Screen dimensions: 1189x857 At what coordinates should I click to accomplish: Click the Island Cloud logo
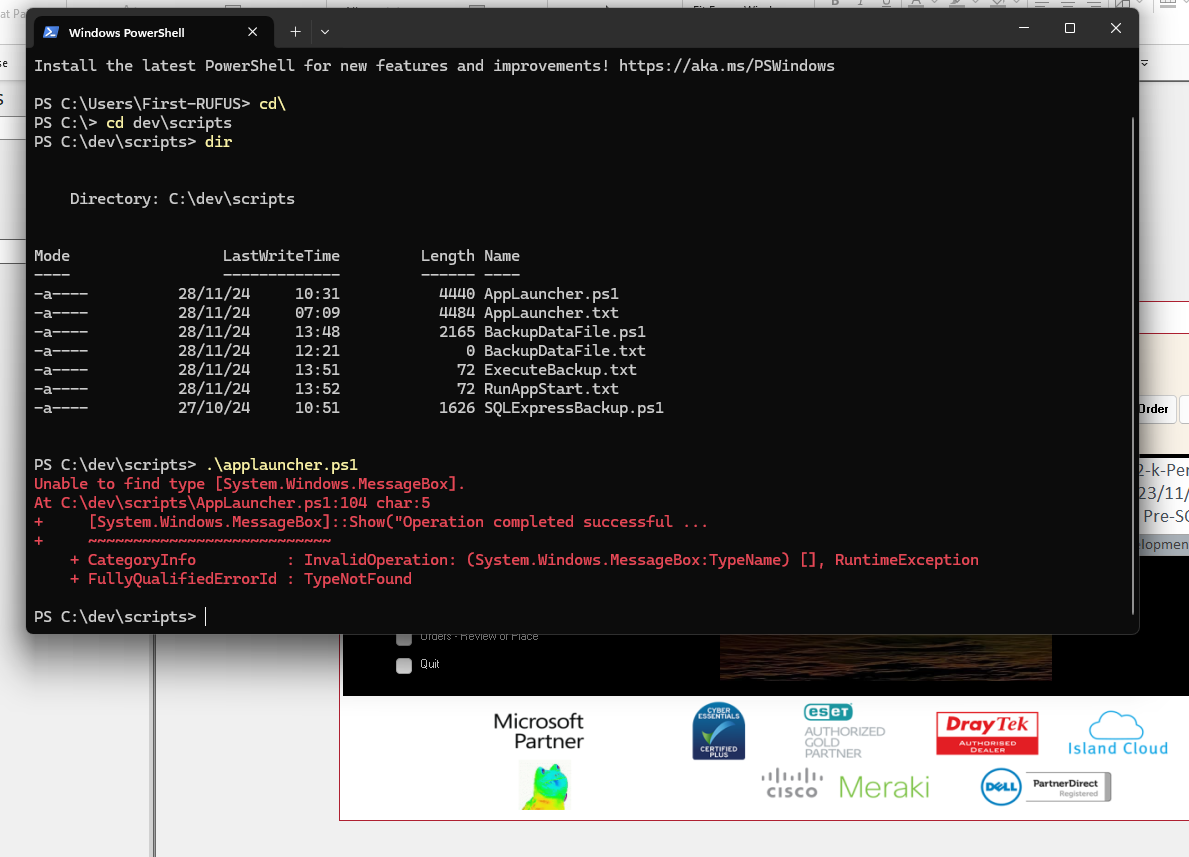point(1118,733)
